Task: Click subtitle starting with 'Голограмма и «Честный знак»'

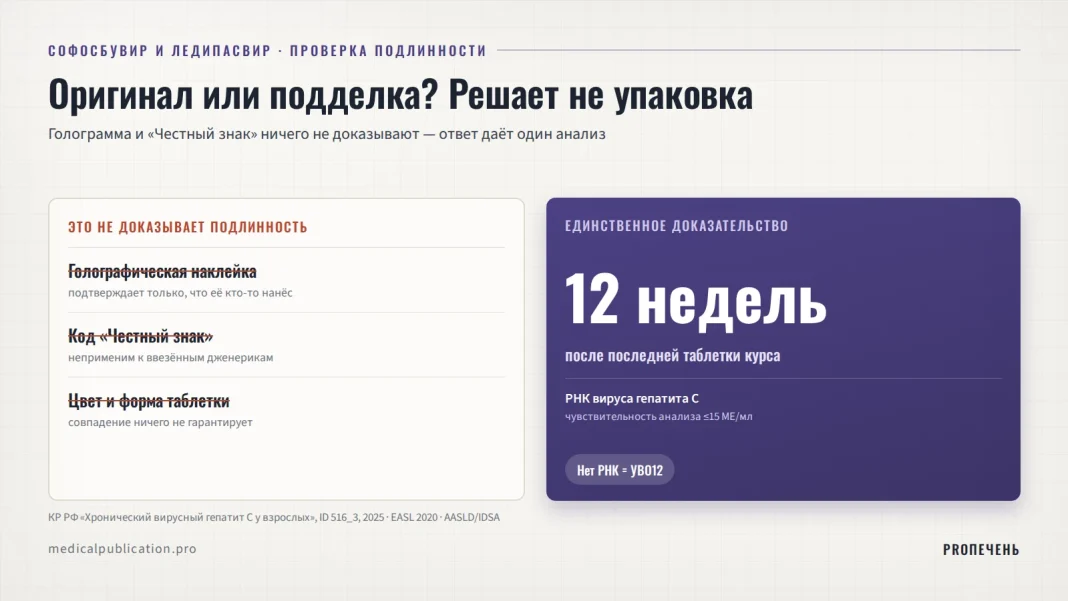Action: [327, 134]
